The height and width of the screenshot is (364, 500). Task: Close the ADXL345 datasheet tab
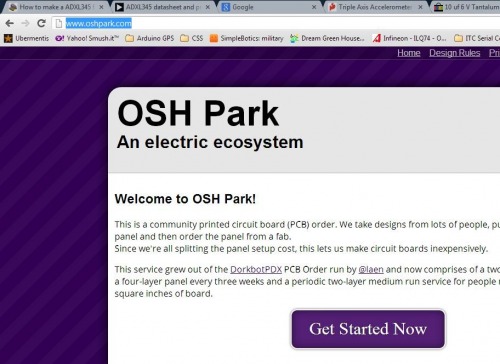[208, 7]
